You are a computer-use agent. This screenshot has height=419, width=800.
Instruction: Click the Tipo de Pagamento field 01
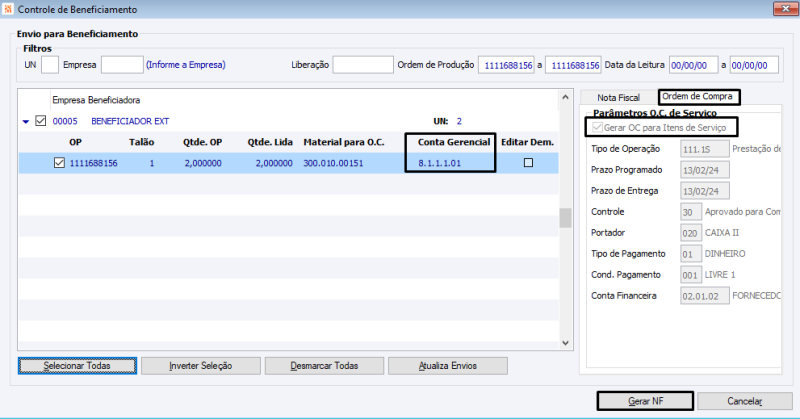pos(691,254)
